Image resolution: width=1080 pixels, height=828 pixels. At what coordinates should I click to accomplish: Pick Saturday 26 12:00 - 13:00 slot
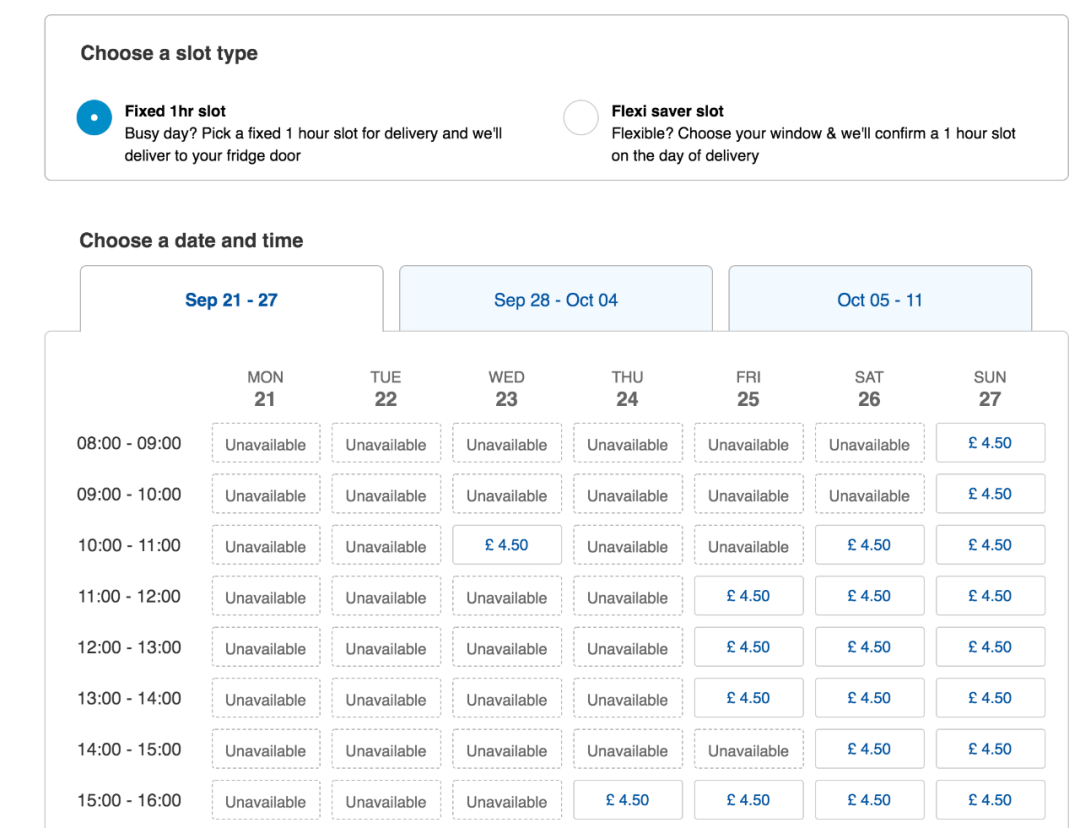tap(869, 647)
